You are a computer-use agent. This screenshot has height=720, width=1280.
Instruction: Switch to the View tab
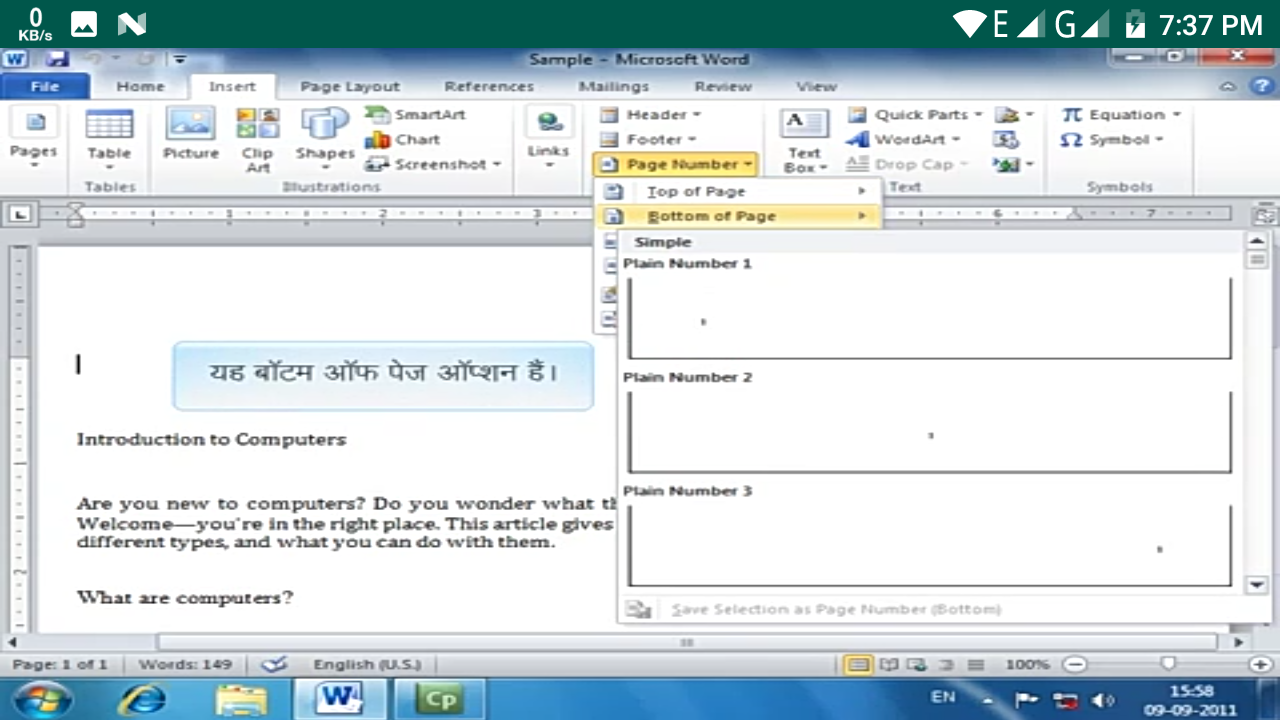[x=816, y=87]
